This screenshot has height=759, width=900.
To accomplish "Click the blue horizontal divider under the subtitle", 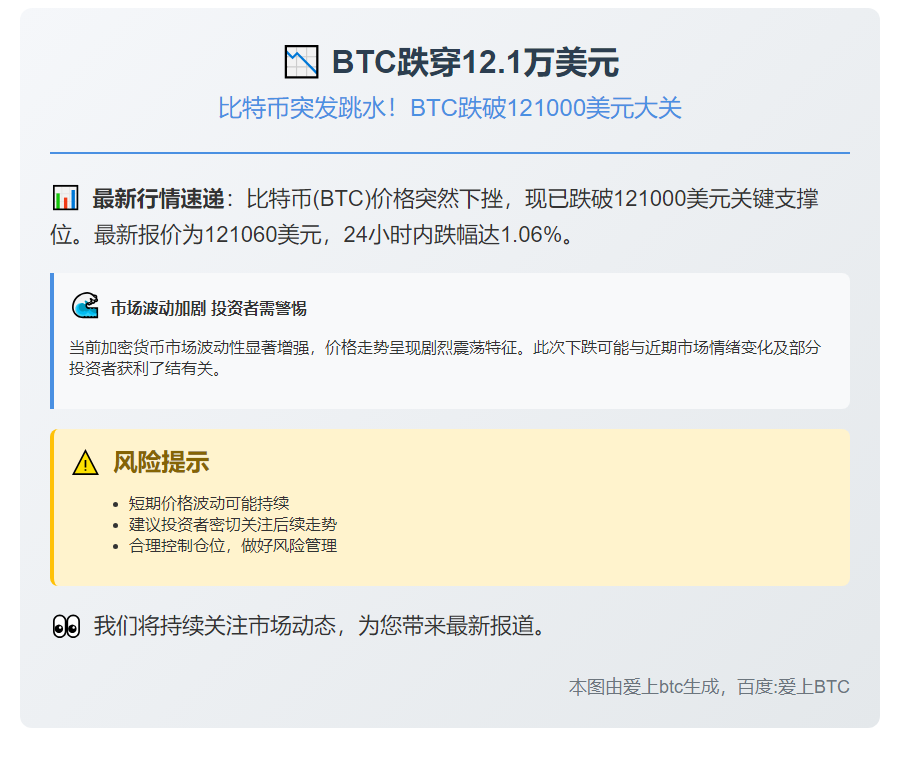I will [x=450, y=153].
